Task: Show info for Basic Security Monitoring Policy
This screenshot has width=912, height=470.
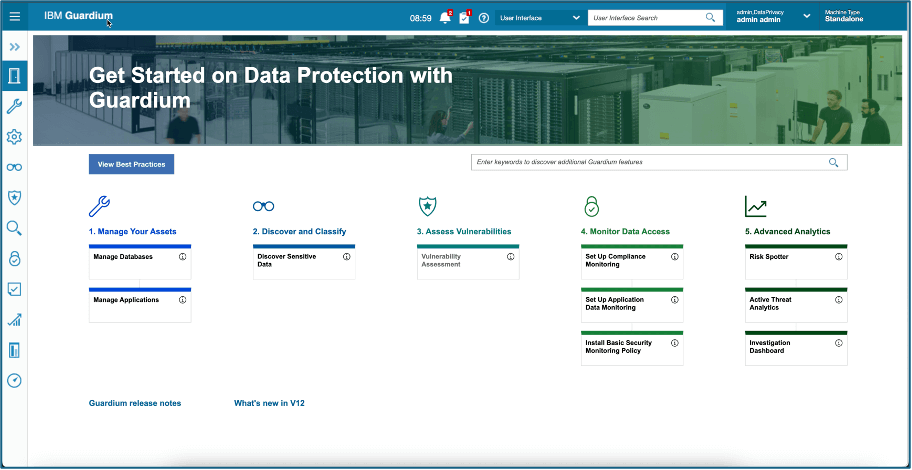Action: pos(675,343)
